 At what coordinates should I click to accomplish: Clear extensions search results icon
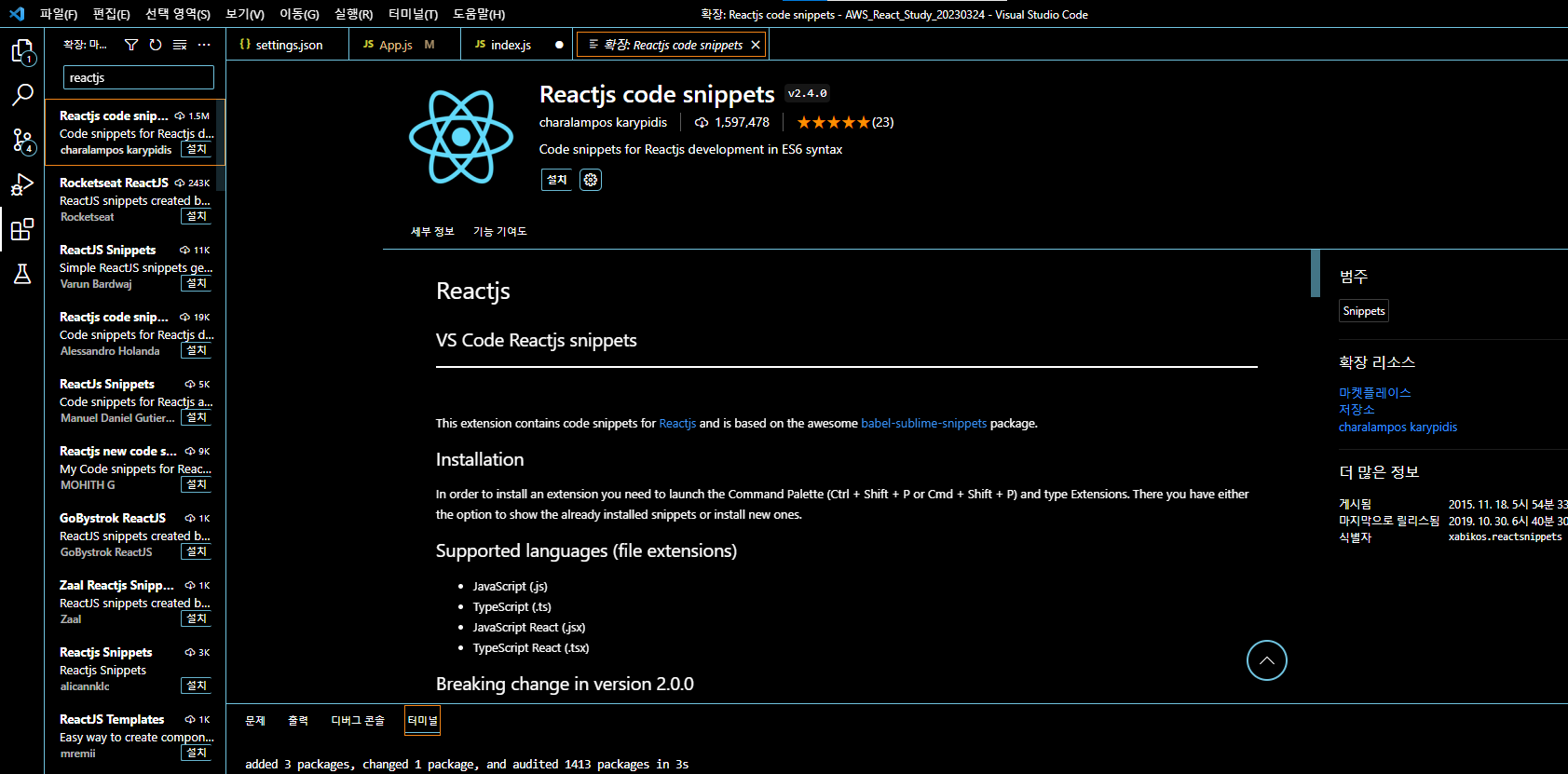180,45
